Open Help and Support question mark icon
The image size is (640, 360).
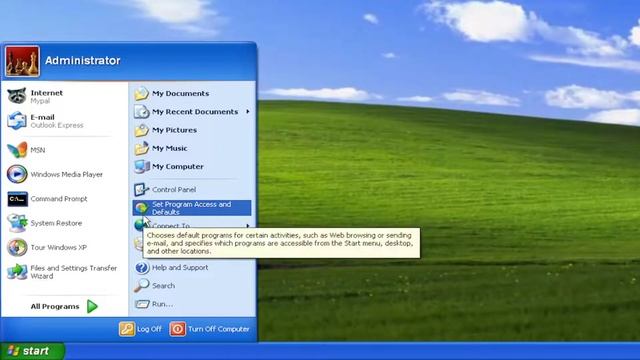click(141, 268)
